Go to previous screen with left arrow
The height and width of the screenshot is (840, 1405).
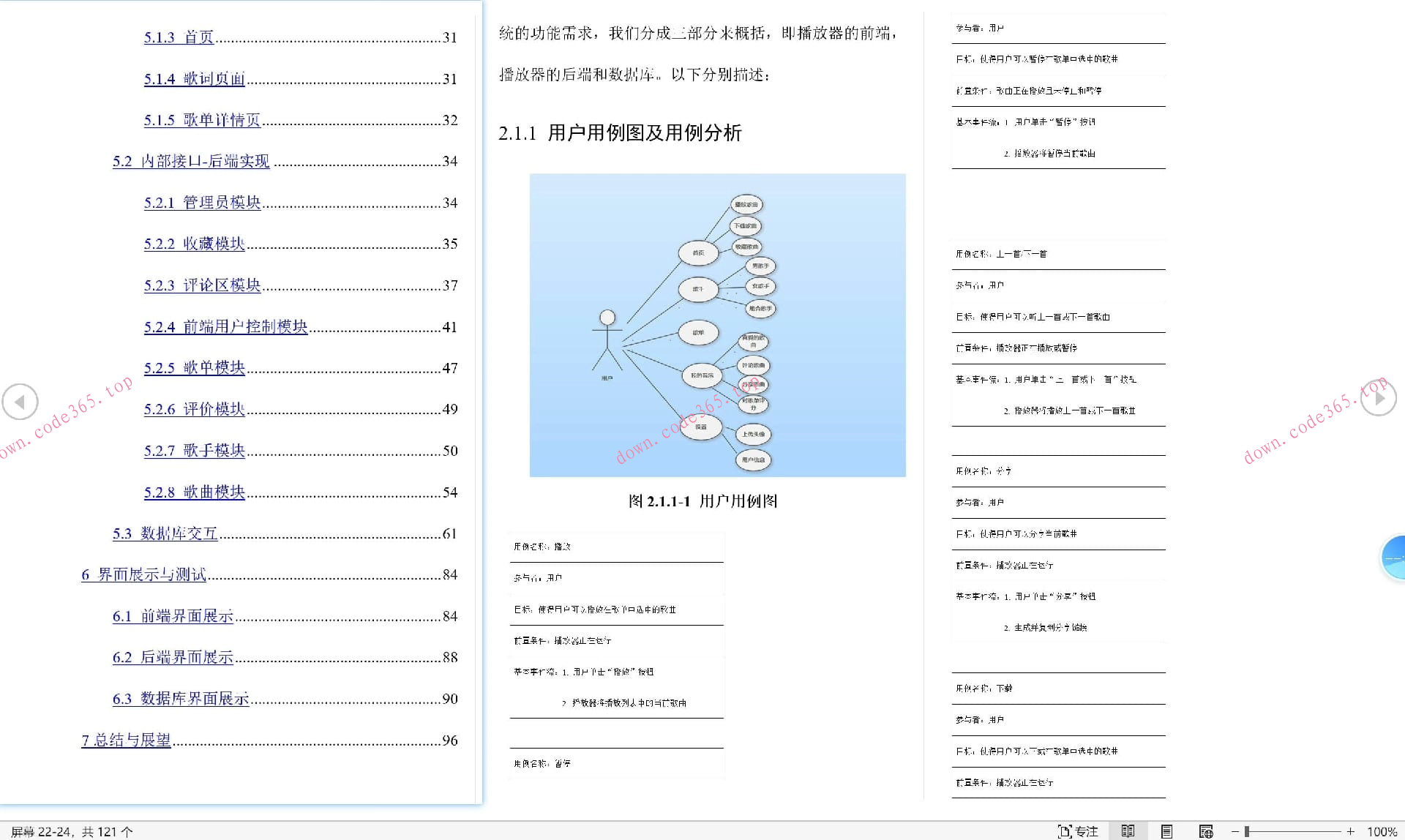click(x=20, y=402)
